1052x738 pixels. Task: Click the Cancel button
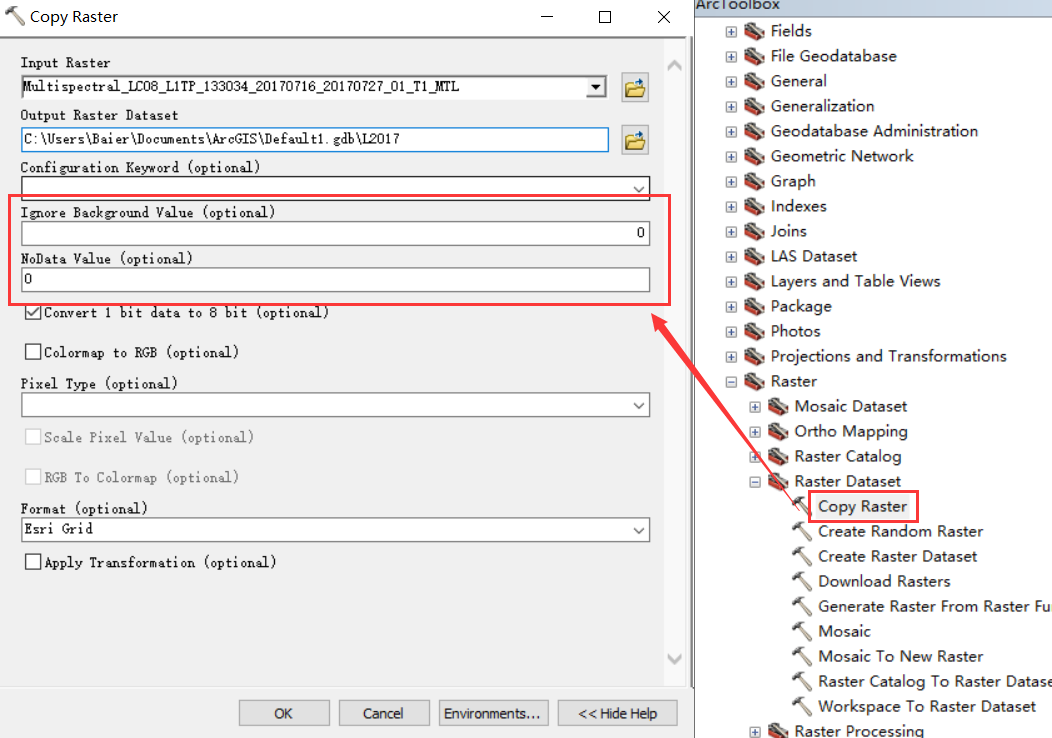coord(384,713)
